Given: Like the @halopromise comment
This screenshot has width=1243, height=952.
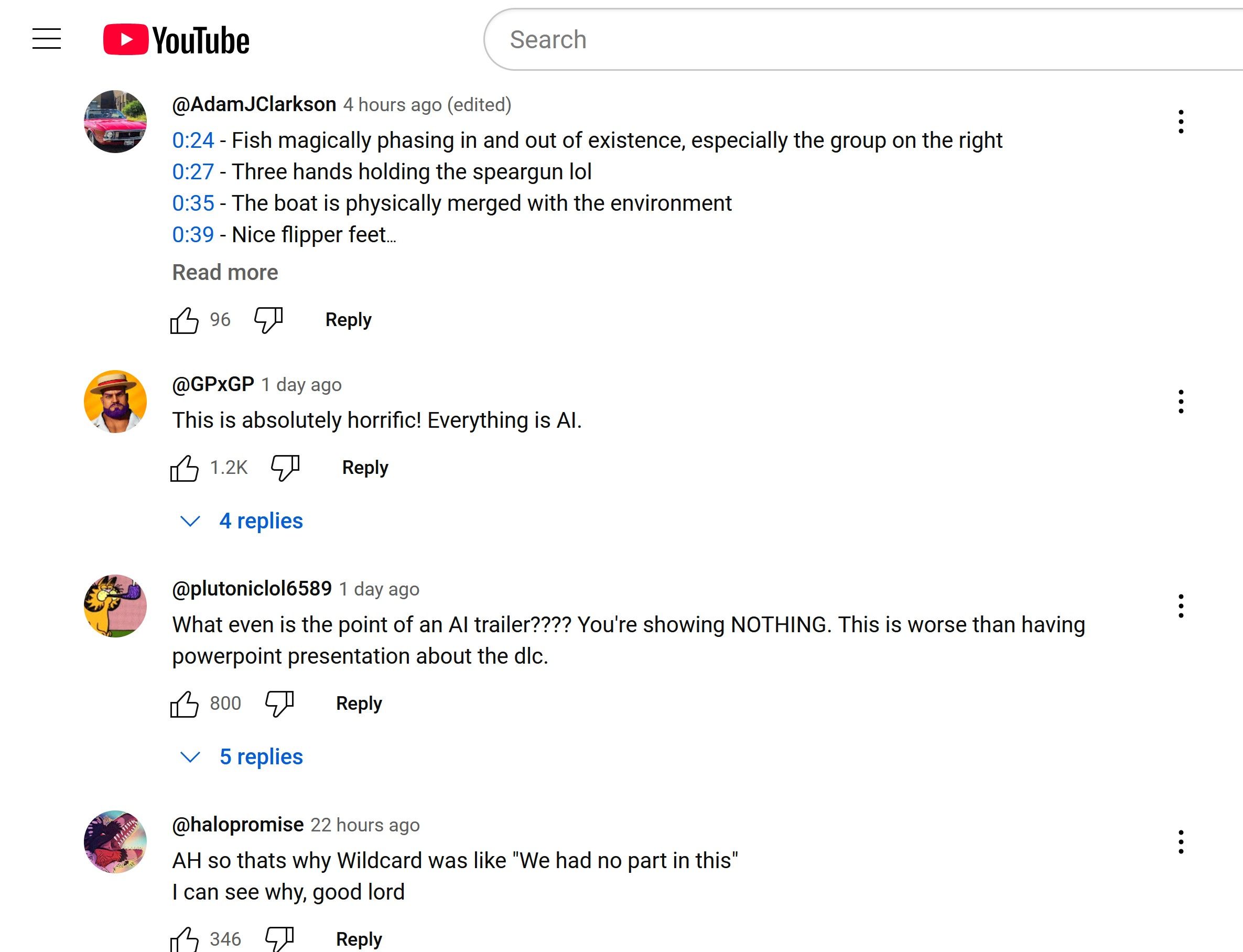Looking at the screenshot, I should (x=185, y=939).
